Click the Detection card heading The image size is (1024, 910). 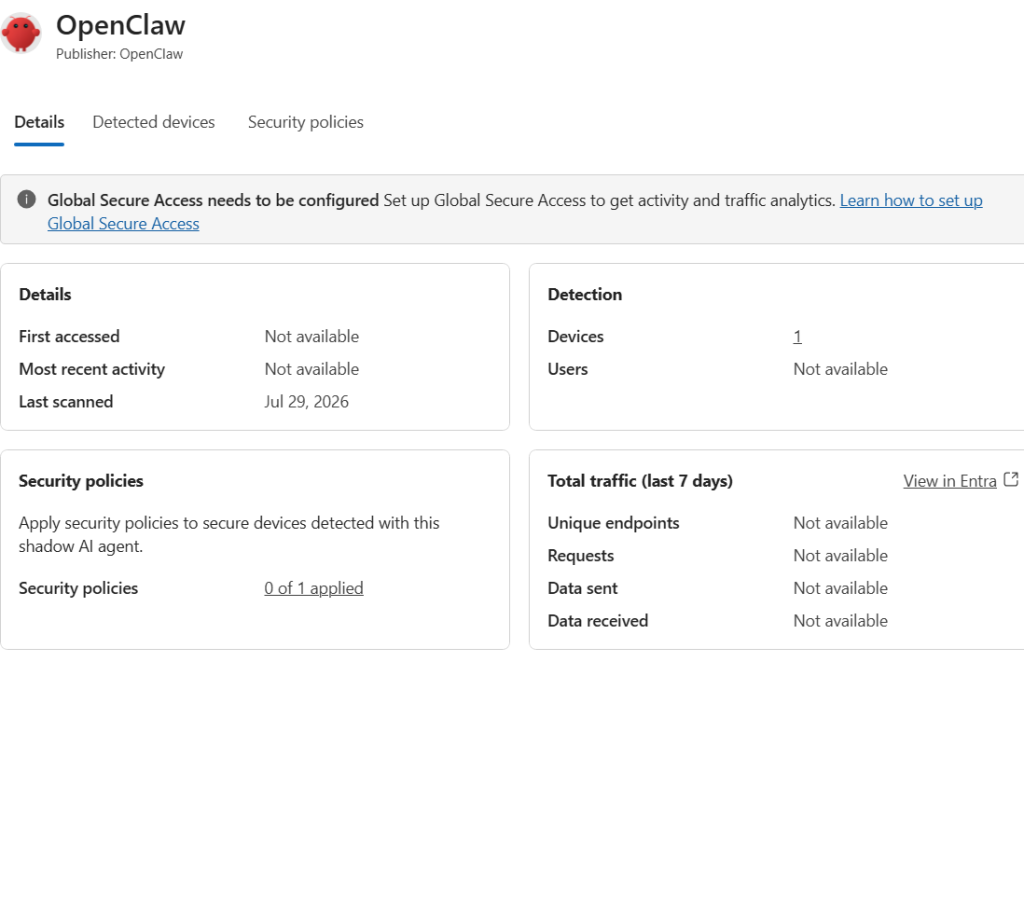(x=584, y=295)
